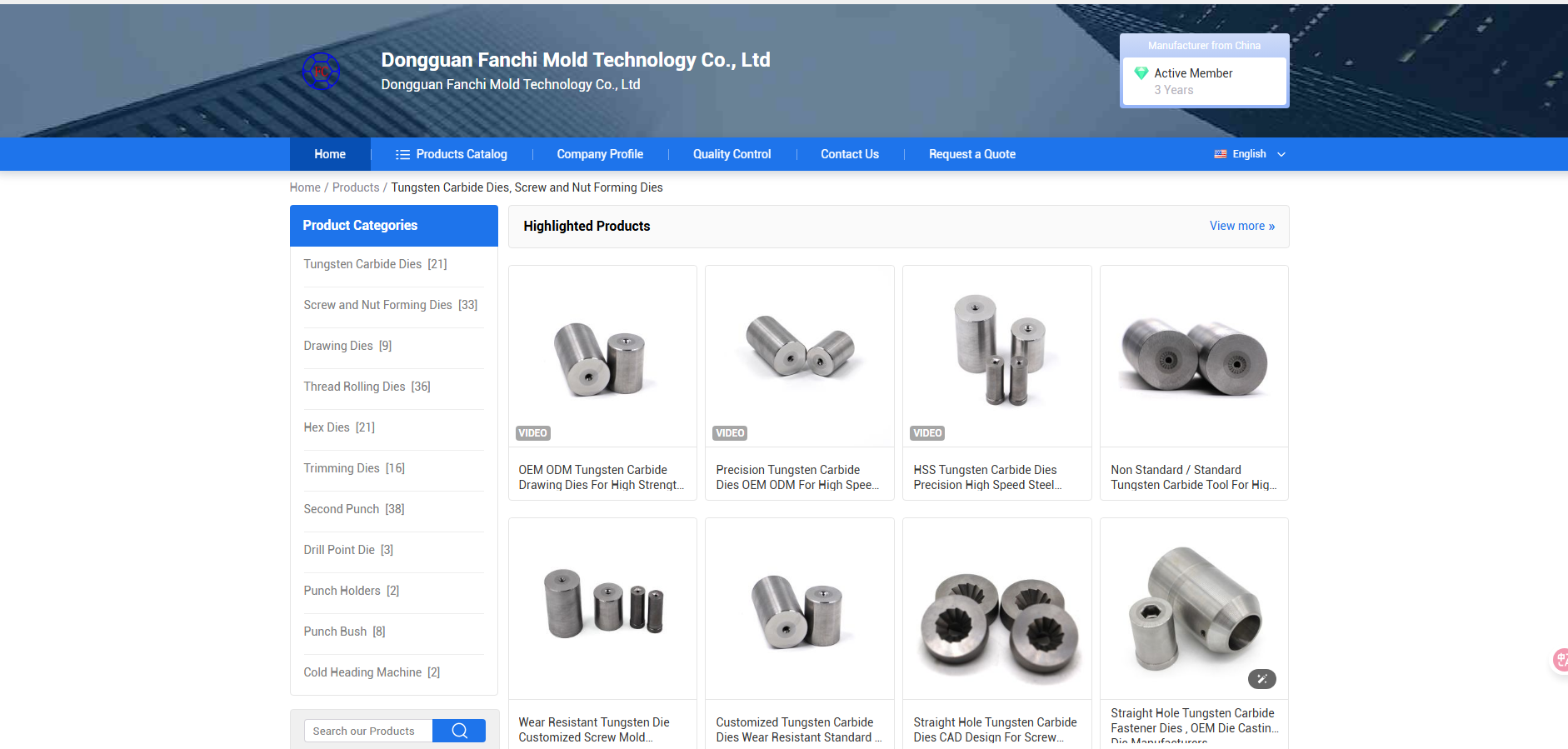Click the green diamond Active Member icon
Screen dimensions: 1568x749
point(1141,73)
